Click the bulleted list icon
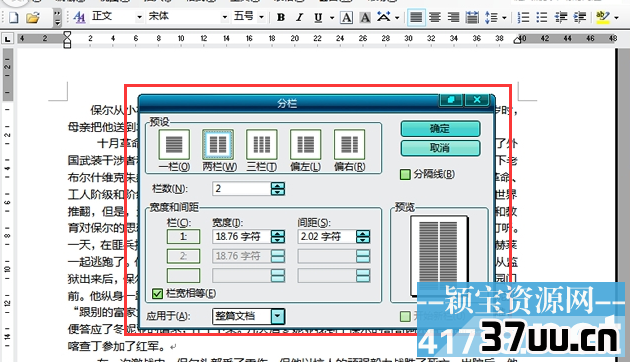Viewport: 630px width, 362px height. [x=542, y=17]
